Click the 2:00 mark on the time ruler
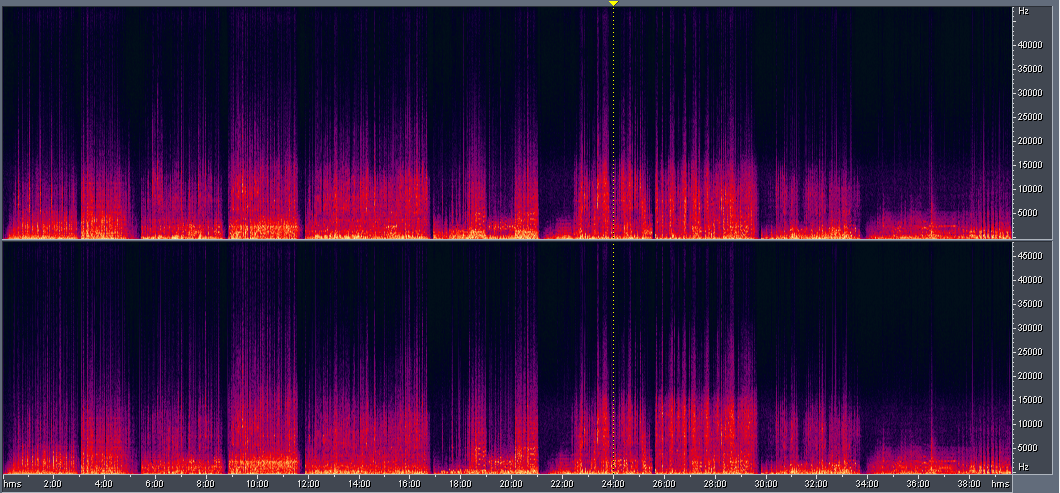The width and height of the screenshot is (1060, 493). point(53,484)
